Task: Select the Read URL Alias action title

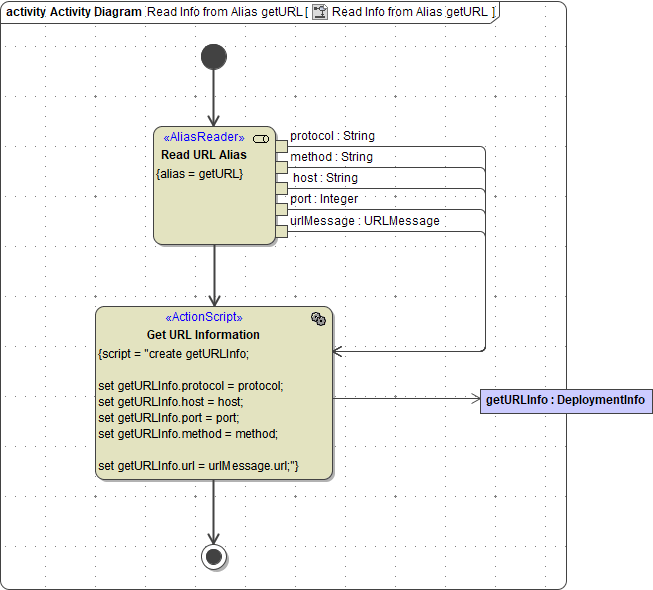Action: pyautogui.click(x=203, y=155)
